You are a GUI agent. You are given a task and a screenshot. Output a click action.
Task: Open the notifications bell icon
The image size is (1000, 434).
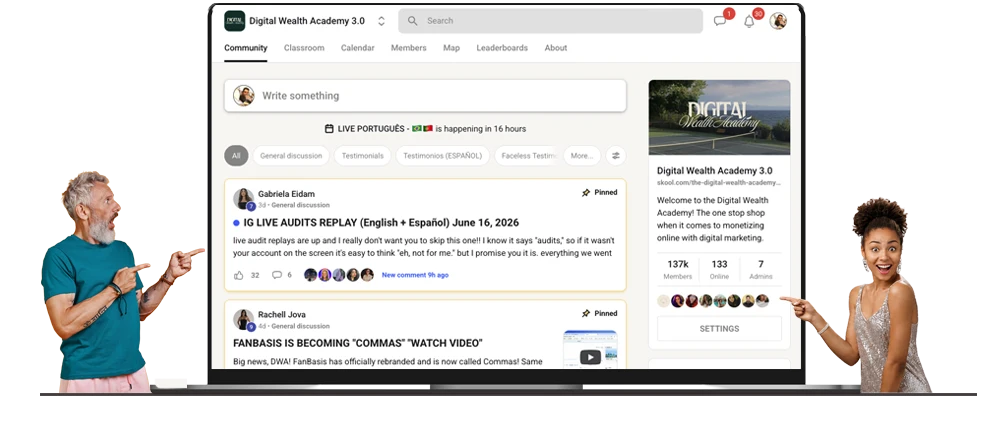coord(749,21)
